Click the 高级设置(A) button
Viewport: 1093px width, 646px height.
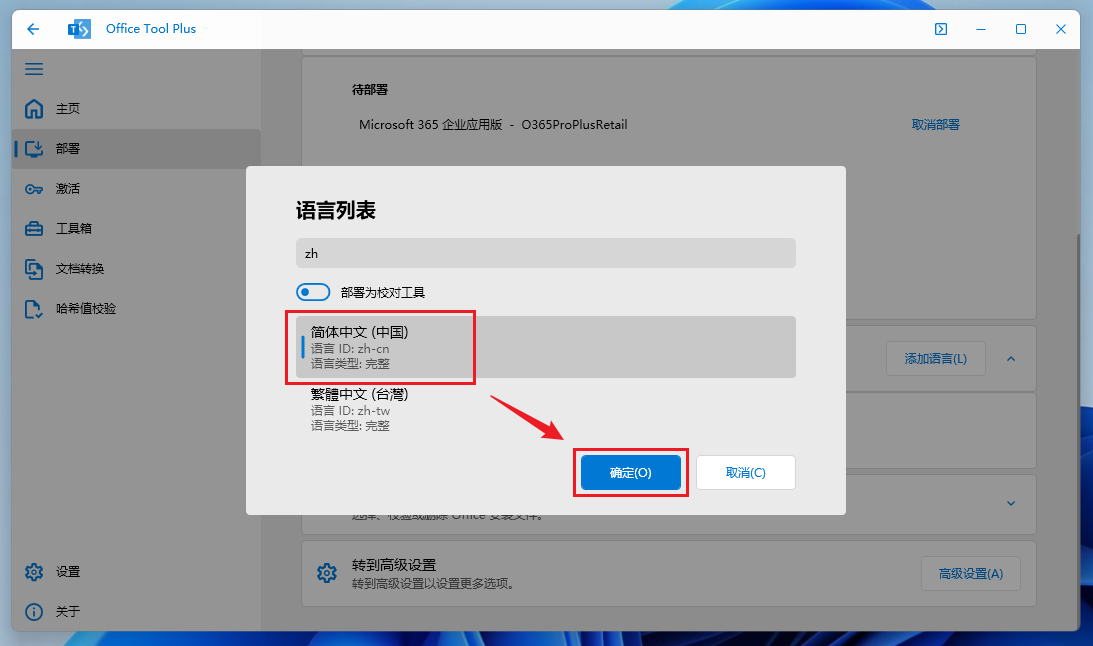click(x=971, y=574)
